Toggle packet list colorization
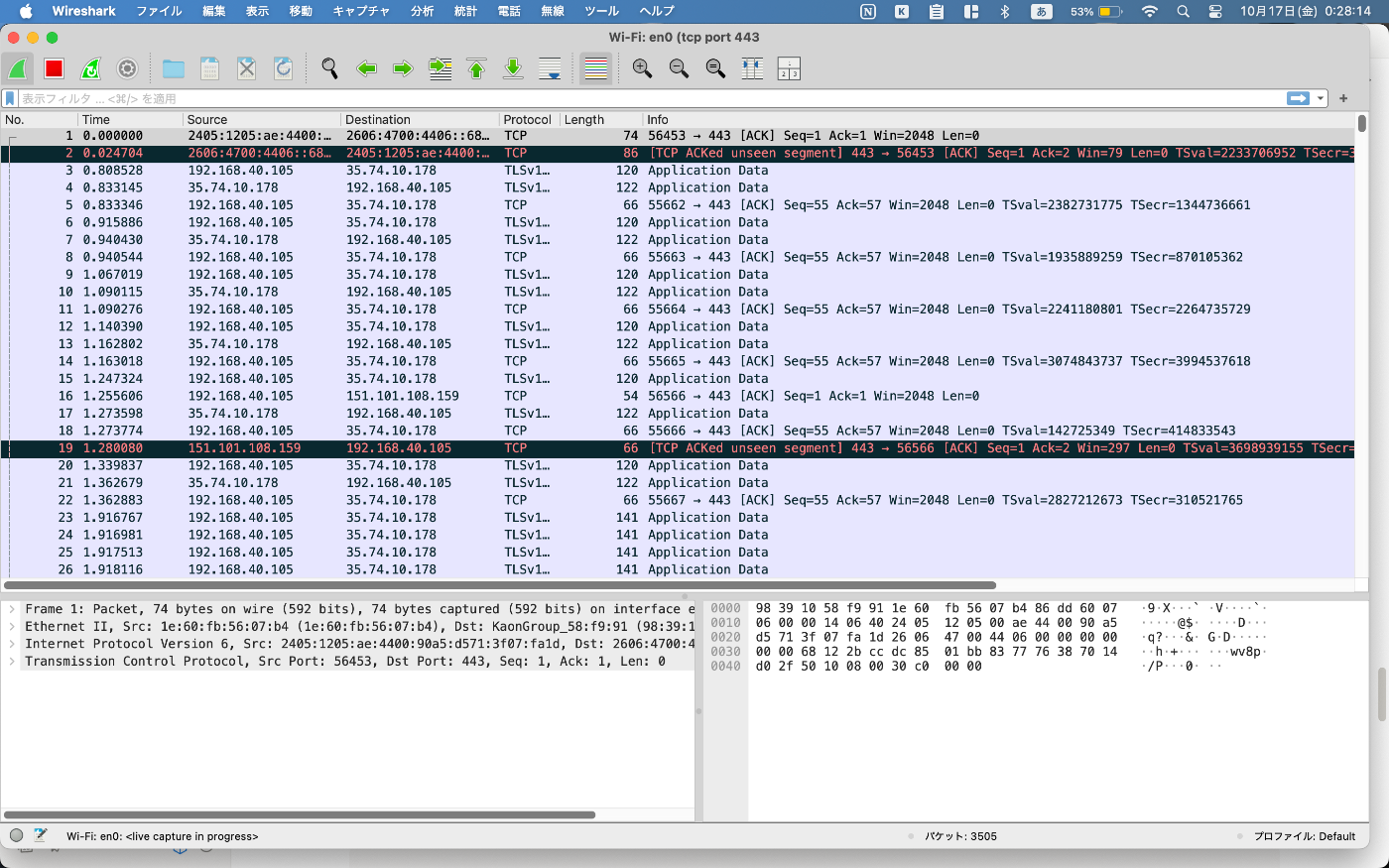The image size is (1389, 868). click(595, 68)
